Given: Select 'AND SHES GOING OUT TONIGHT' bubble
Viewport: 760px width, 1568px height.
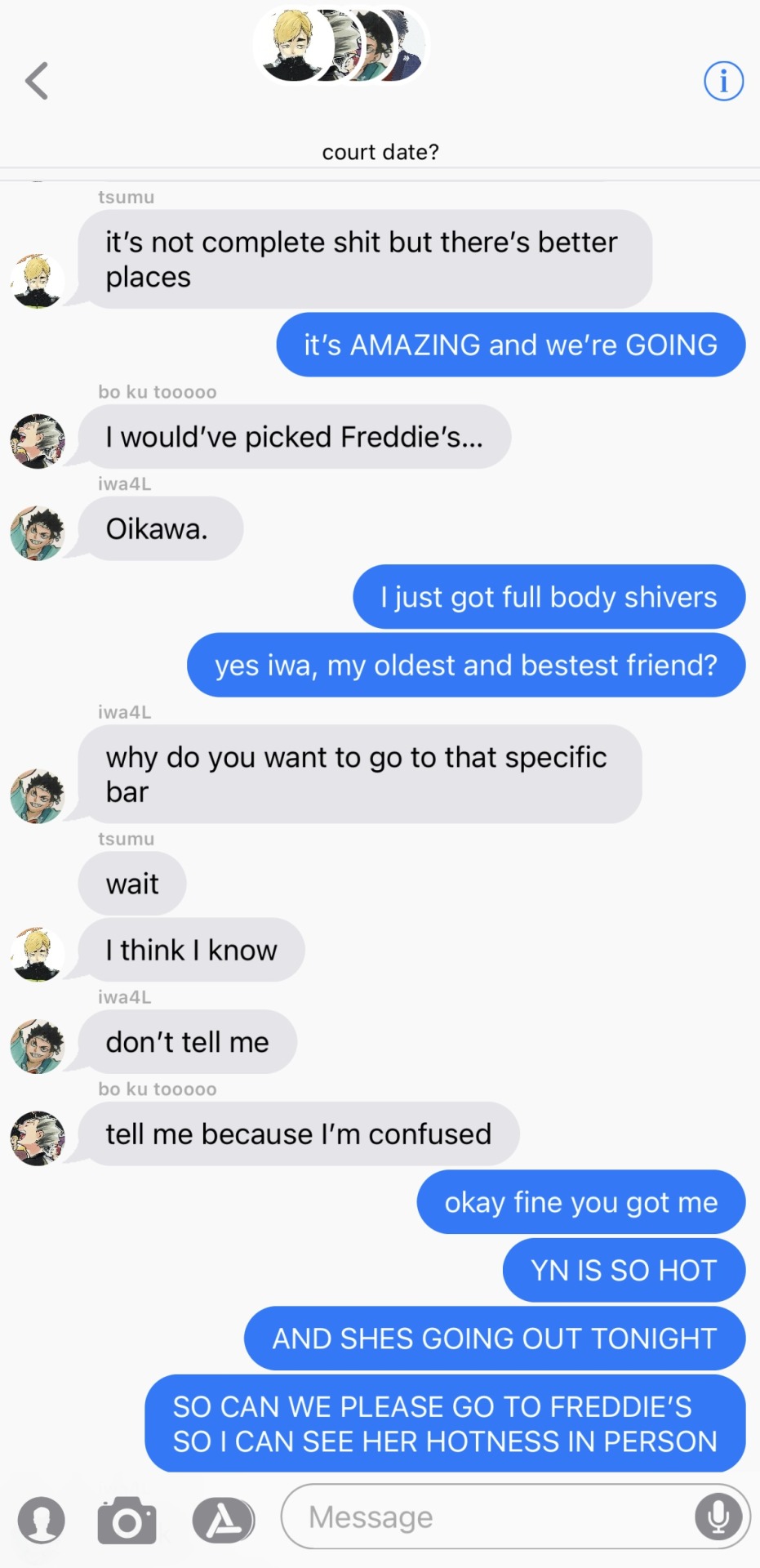Looking at the screenshot, I should 495,1339.
